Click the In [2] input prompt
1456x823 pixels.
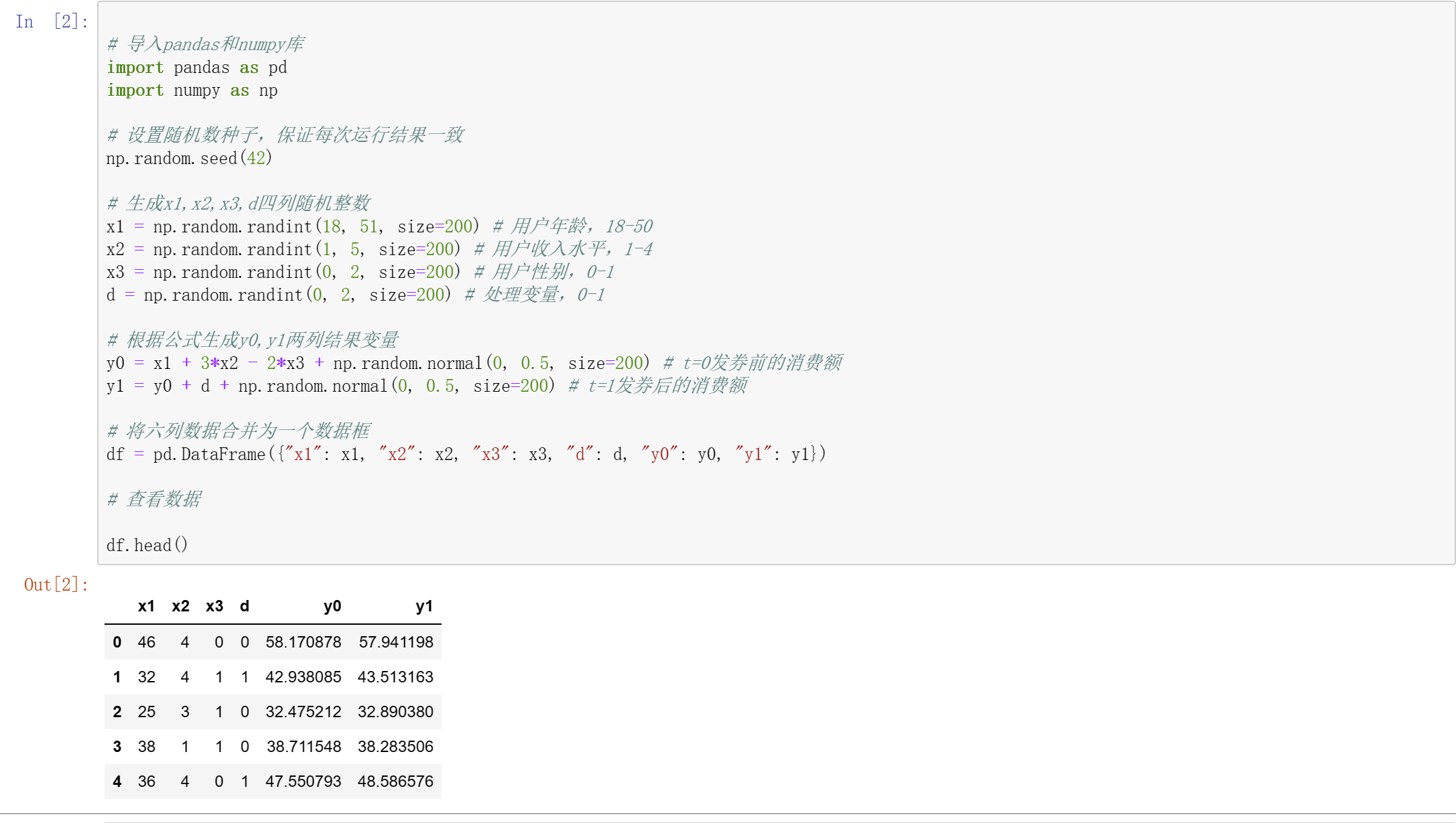[x=52, y=22]
